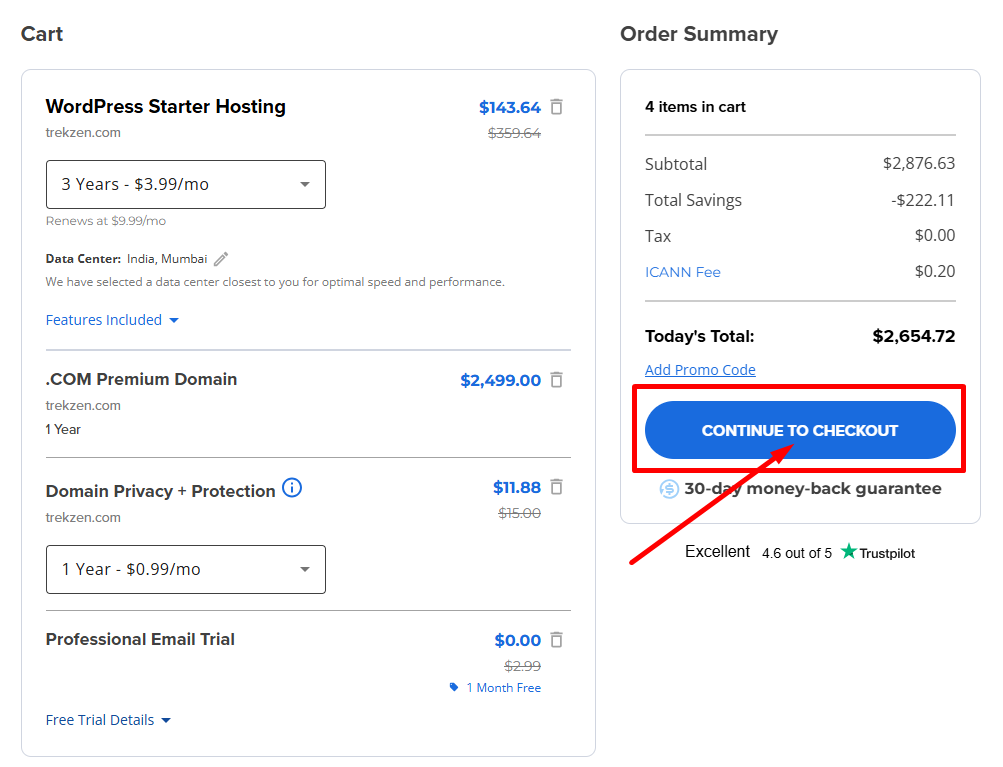Delete WordPress Starter Hosting from cart
Screen dimensions: 1003x767
coord(557,107)
